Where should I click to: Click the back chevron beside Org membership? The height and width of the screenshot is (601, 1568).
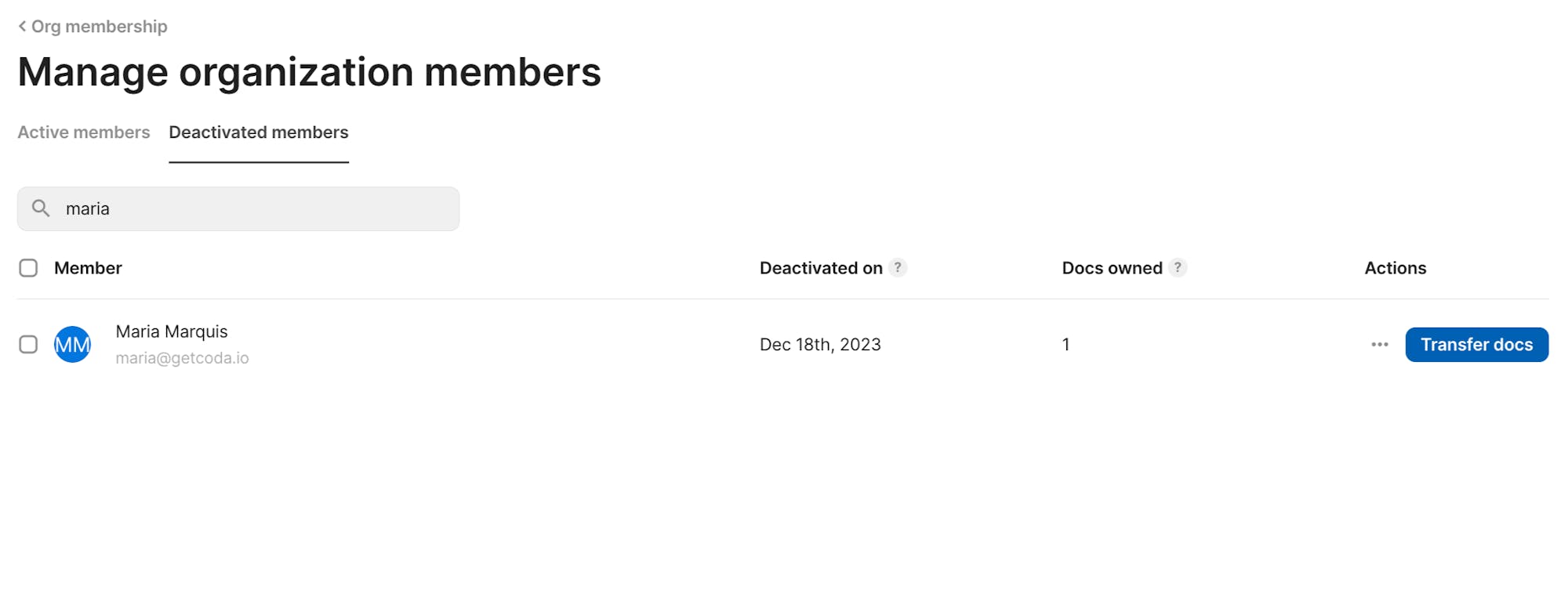(x=22, y=27)
